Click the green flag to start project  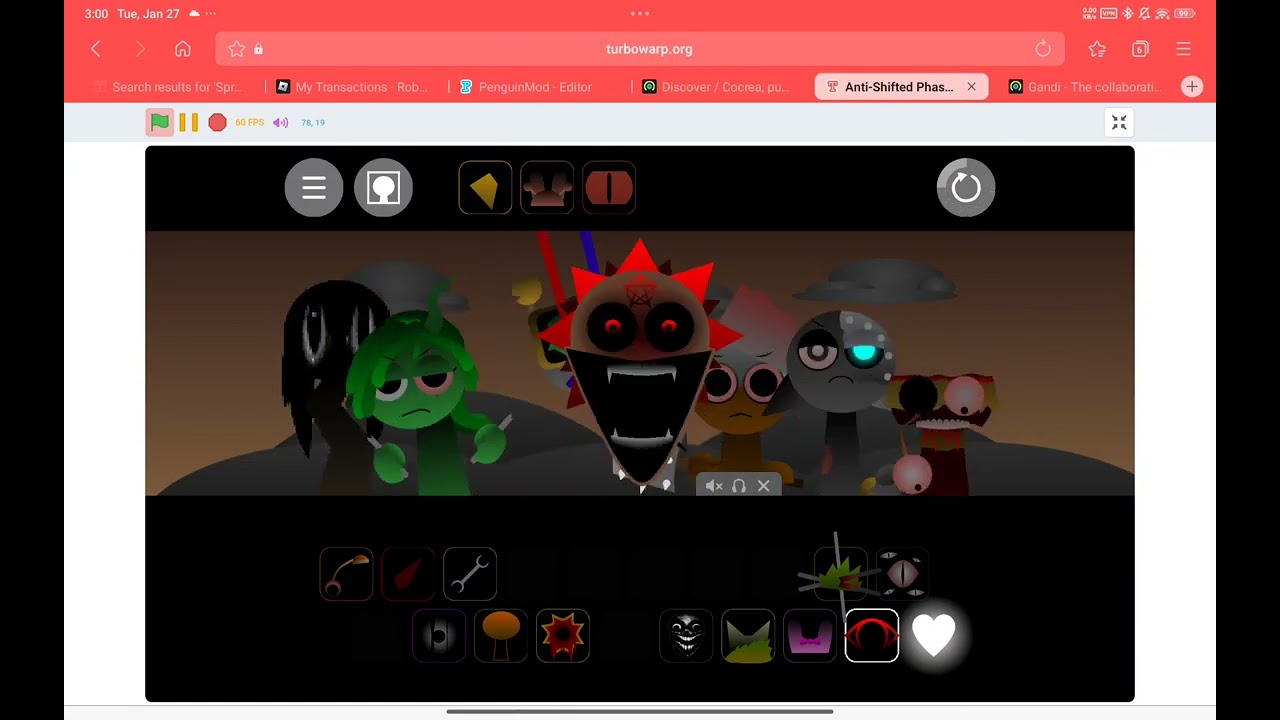[x=160, y=122]
